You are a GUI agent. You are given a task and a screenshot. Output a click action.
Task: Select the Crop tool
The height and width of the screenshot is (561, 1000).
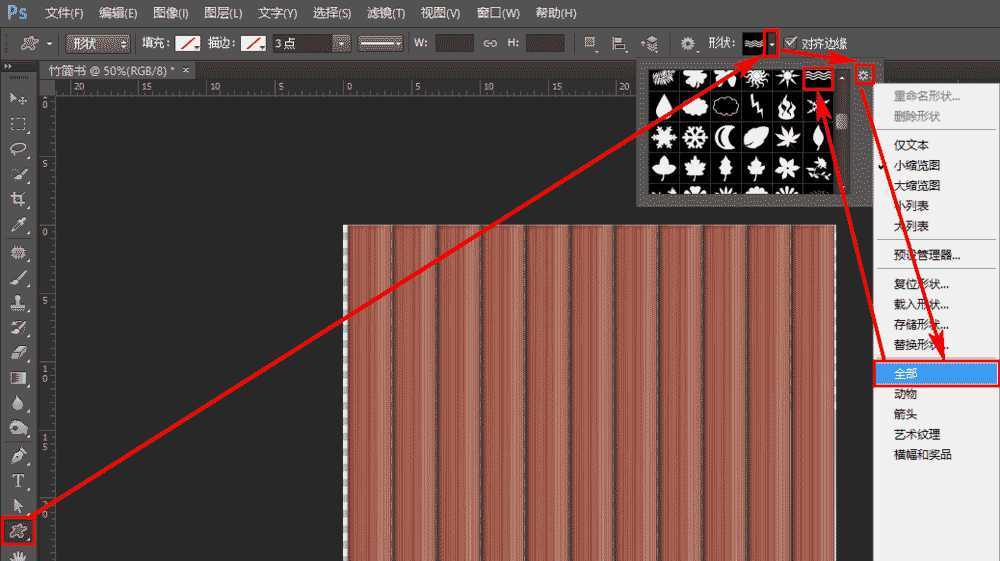tap(18, 200)
